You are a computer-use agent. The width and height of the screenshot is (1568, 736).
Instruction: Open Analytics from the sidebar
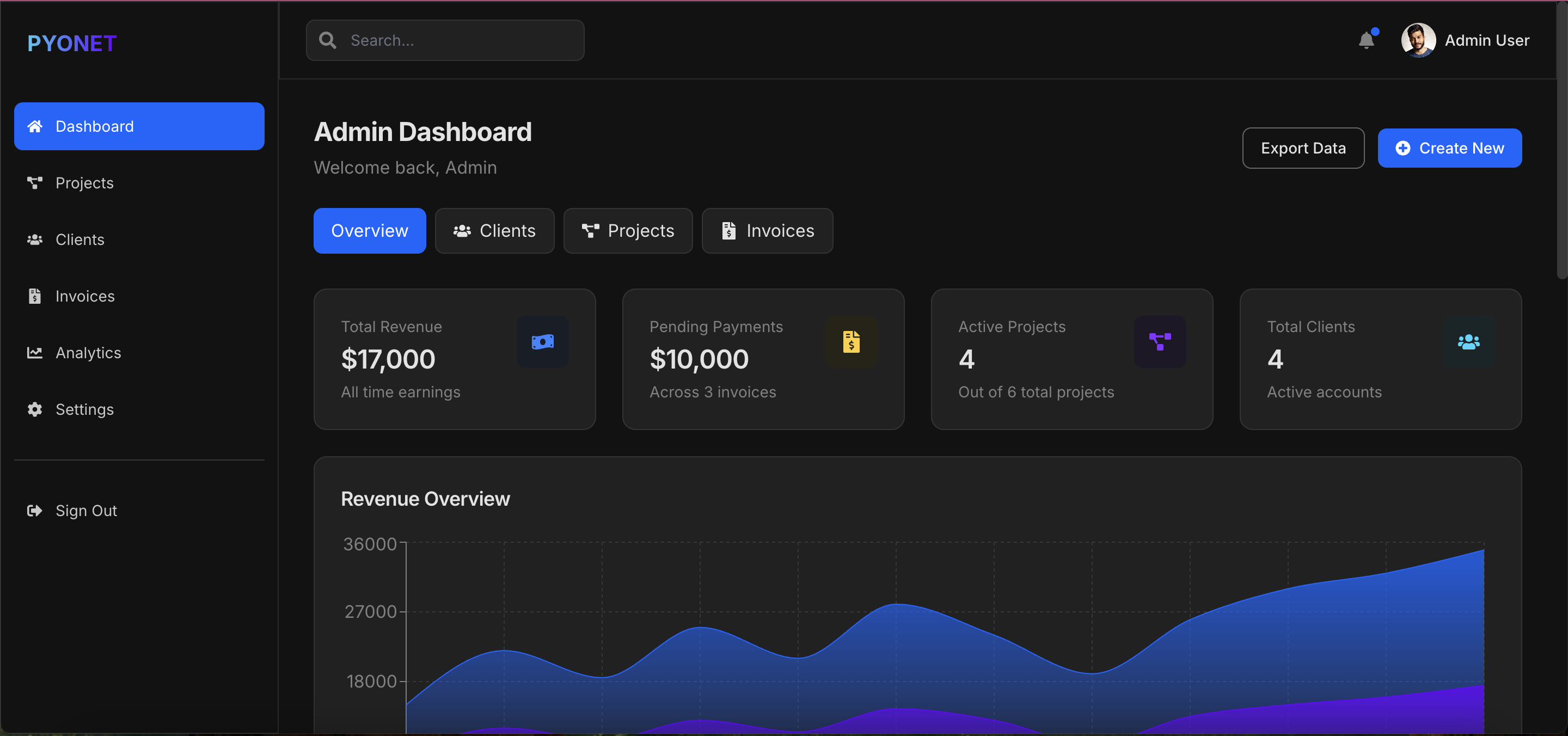pos(88,352)
